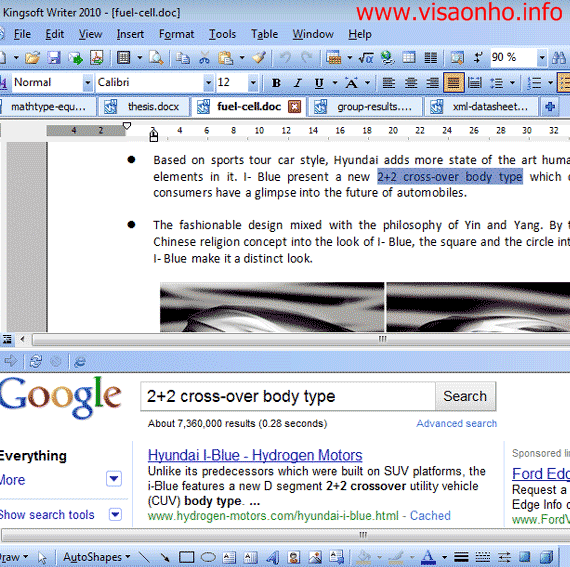The width and height of the screenshot is (570, 567).
Task: Open the Table menu
Action: (x=264, y=34)
